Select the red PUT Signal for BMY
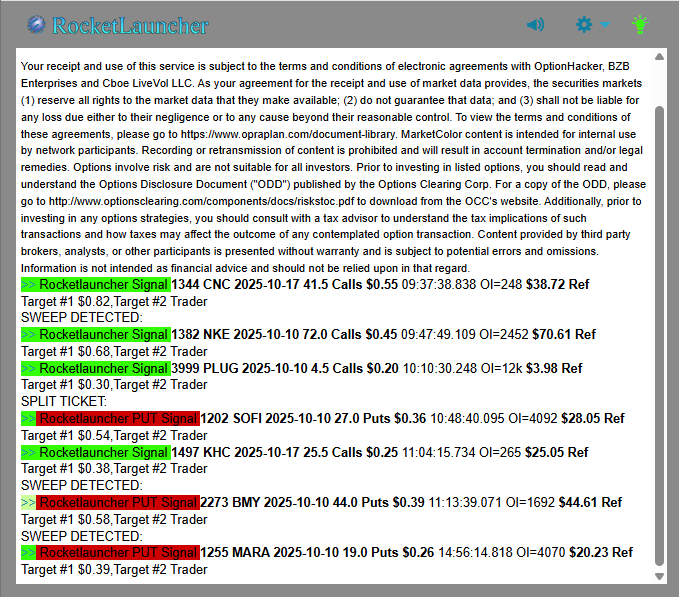The image size is (679, 597). (117, 502)
